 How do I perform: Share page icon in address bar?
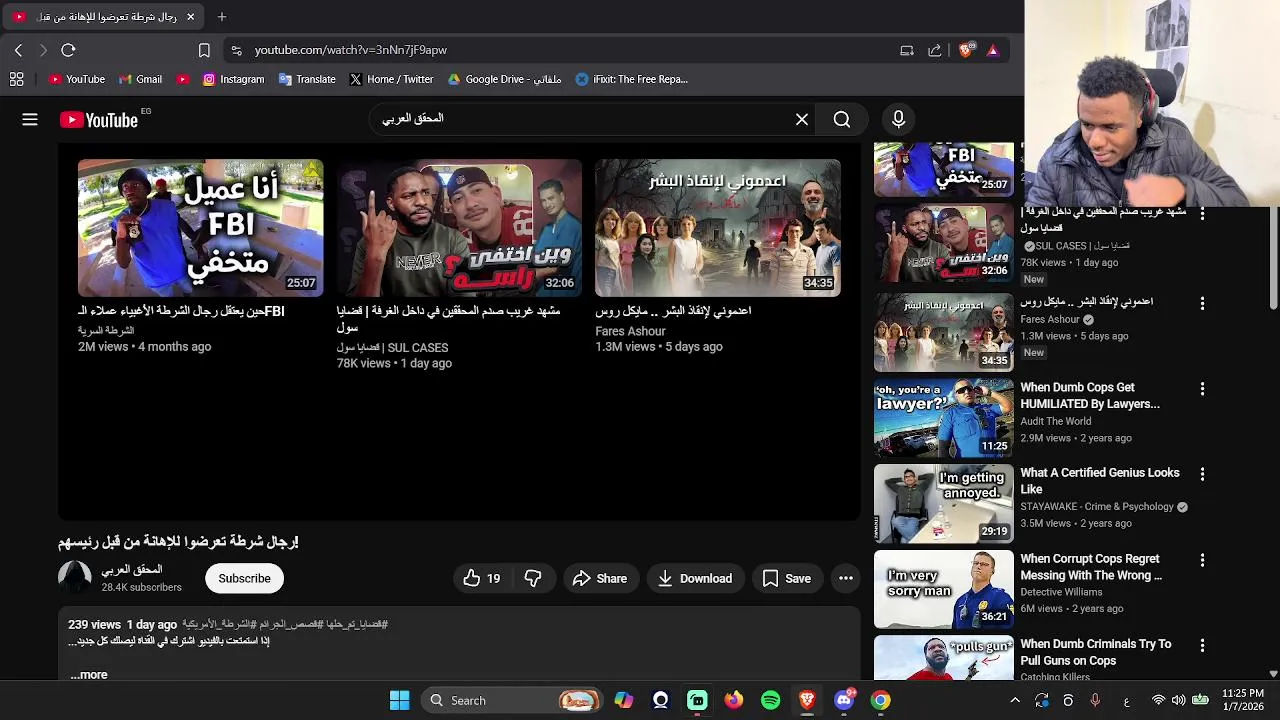(x=935, y=50)
